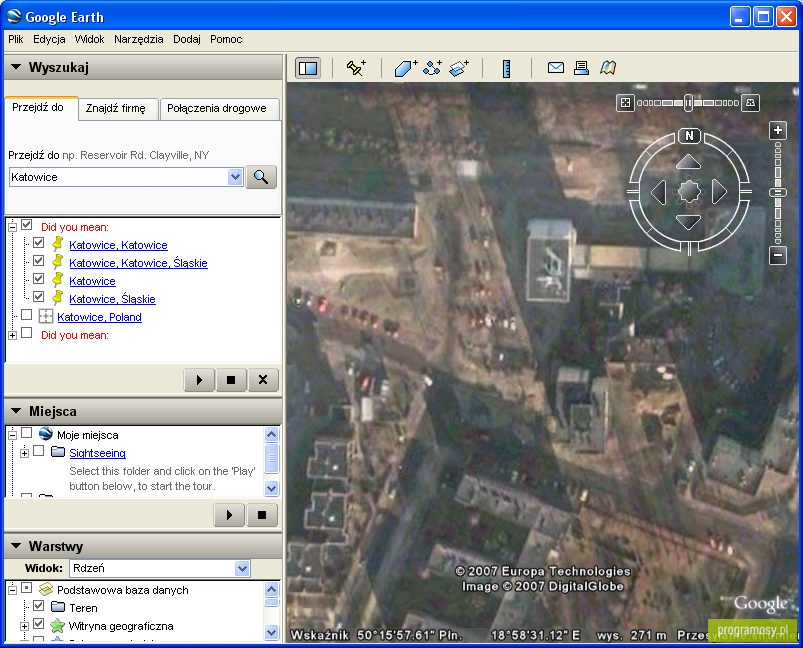This screenshot has width=803, height=648.
Task: Toggle the sidebar visibility button
Action: pyautogui.click(x=308, y=68)
